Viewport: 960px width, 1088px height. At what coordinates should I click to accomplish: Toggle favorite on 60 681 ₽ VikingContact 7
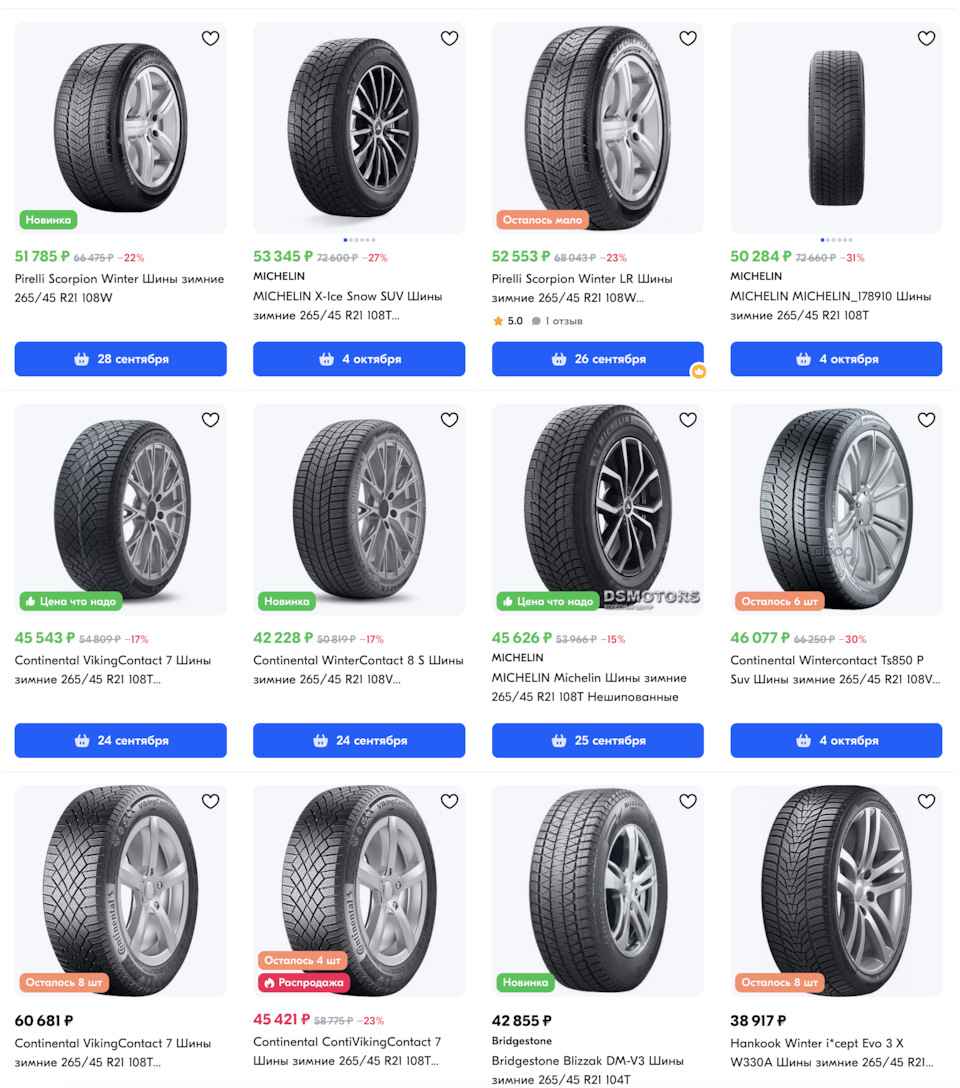click(x=210, y=801)
